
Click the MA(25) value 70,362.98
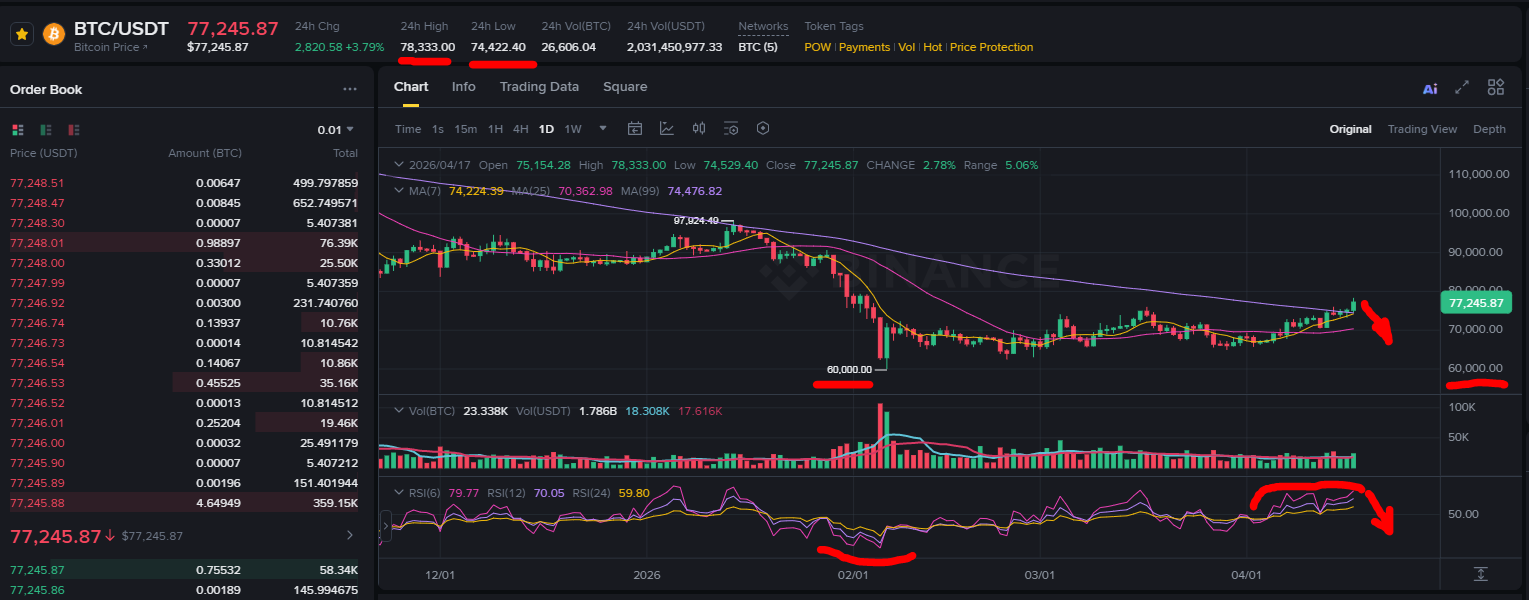(585, 191)
